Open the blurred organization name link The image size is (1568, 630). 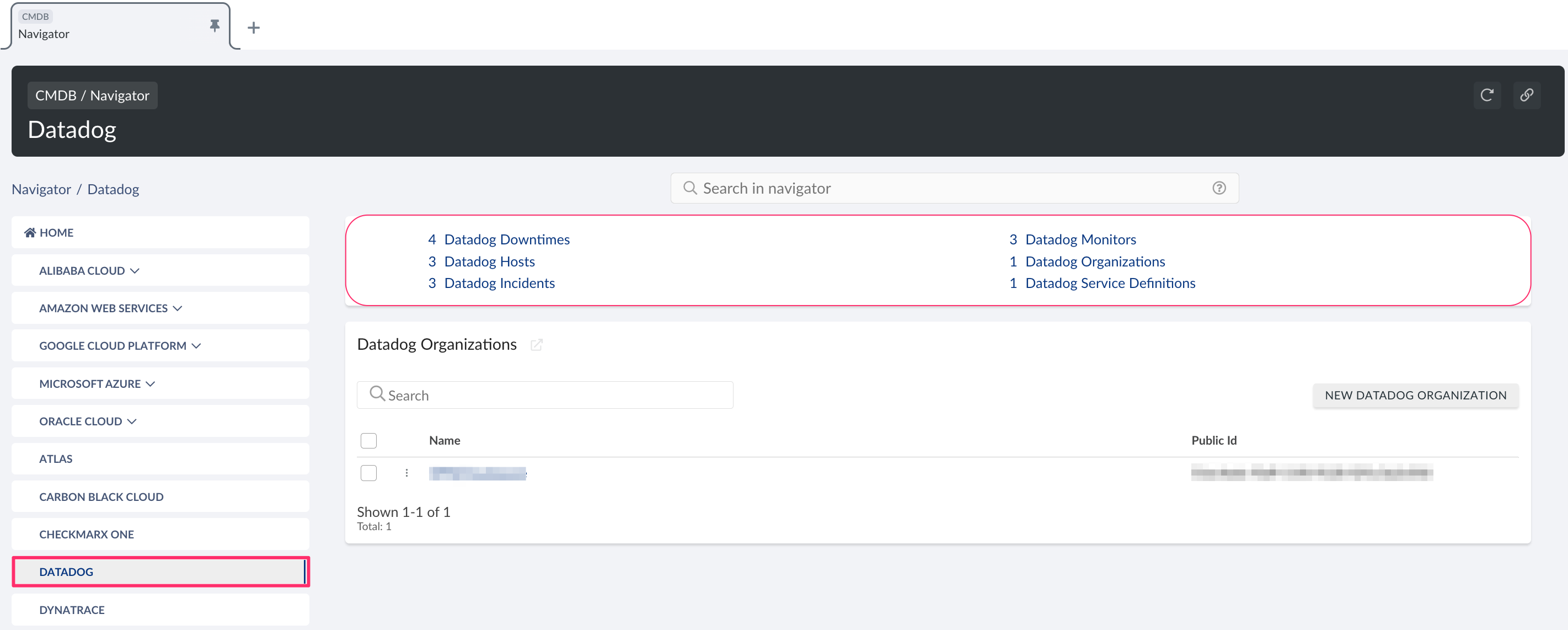[478, 473]
